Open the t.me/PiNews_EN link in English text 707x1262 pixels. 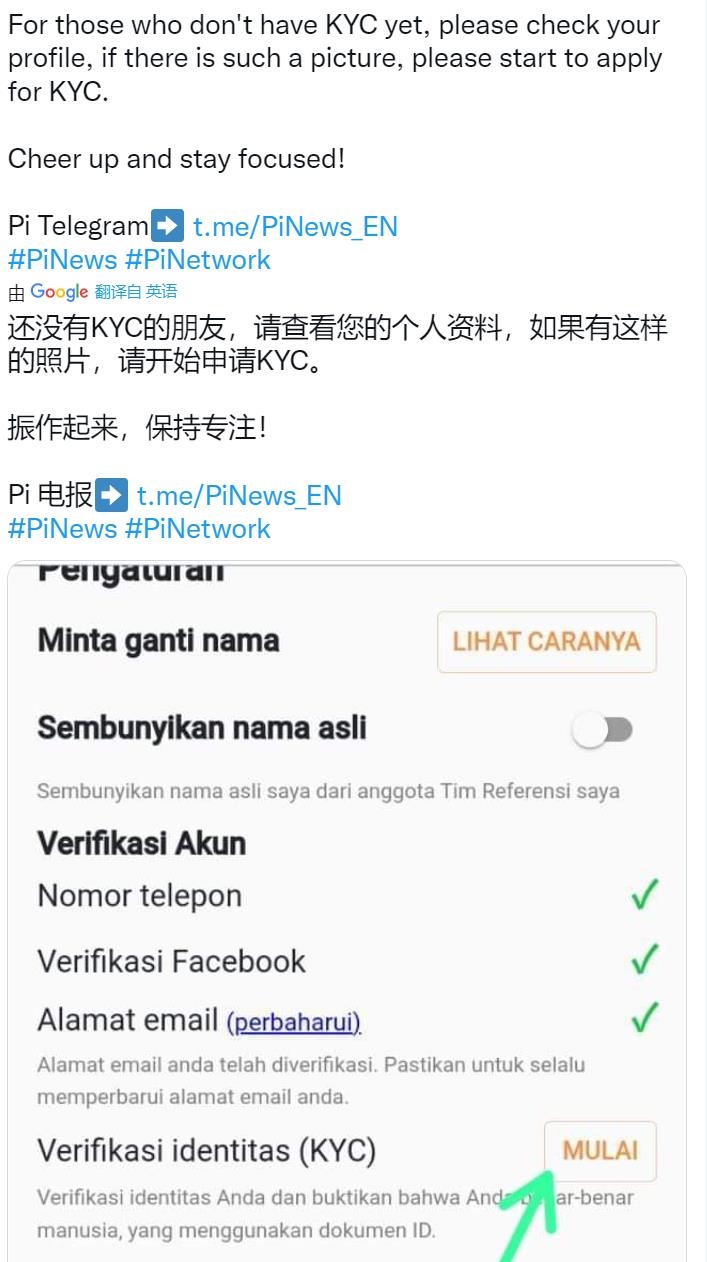click(x=295, y=227)
